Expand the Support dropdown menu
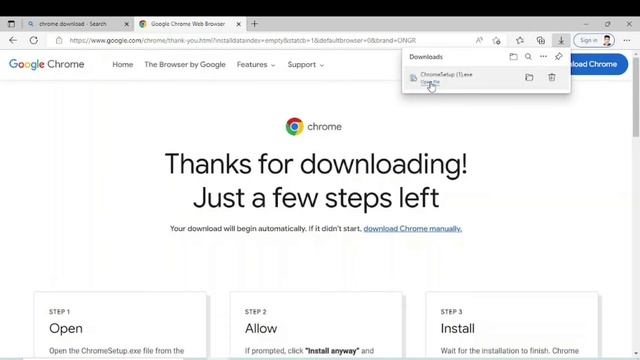 pos(306,64)
